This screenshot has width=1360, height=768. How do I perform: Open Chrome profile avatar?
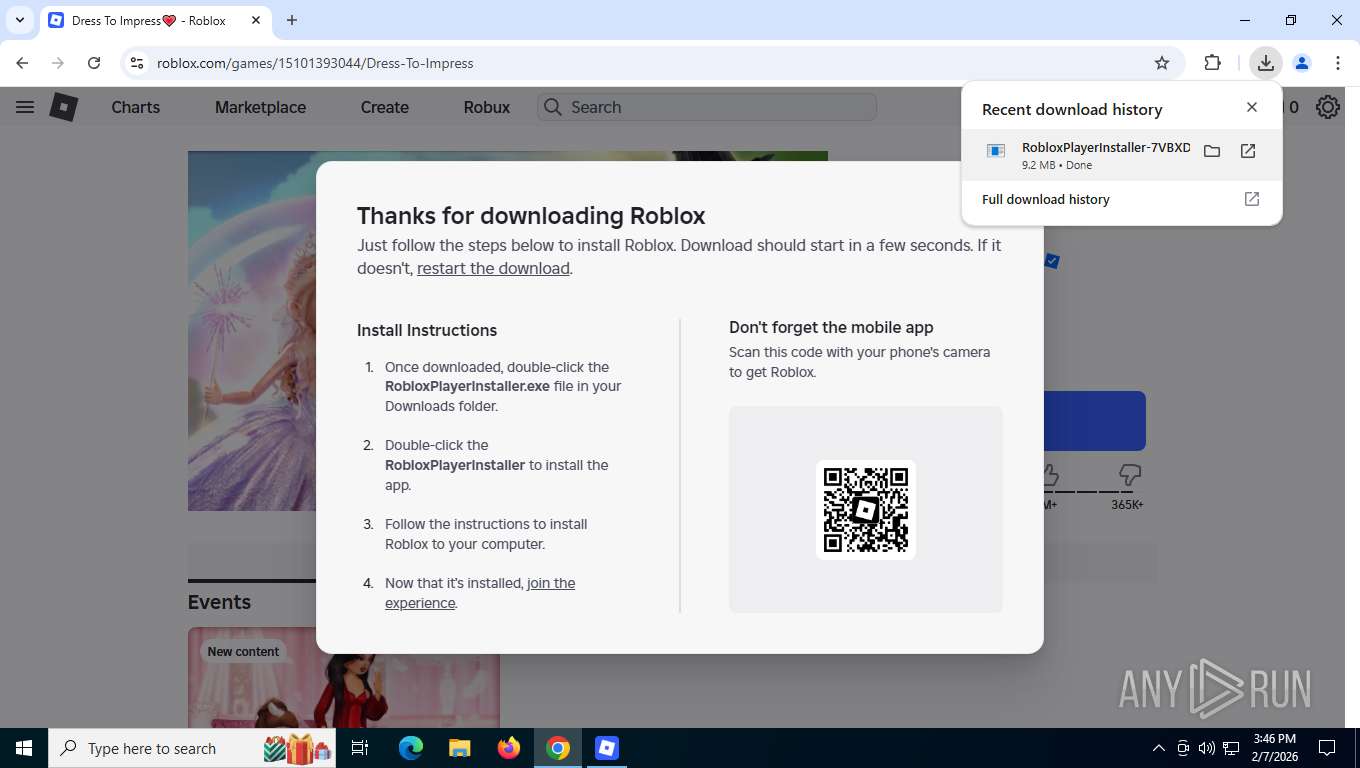pyautogui.click(x=1302, y=63)
